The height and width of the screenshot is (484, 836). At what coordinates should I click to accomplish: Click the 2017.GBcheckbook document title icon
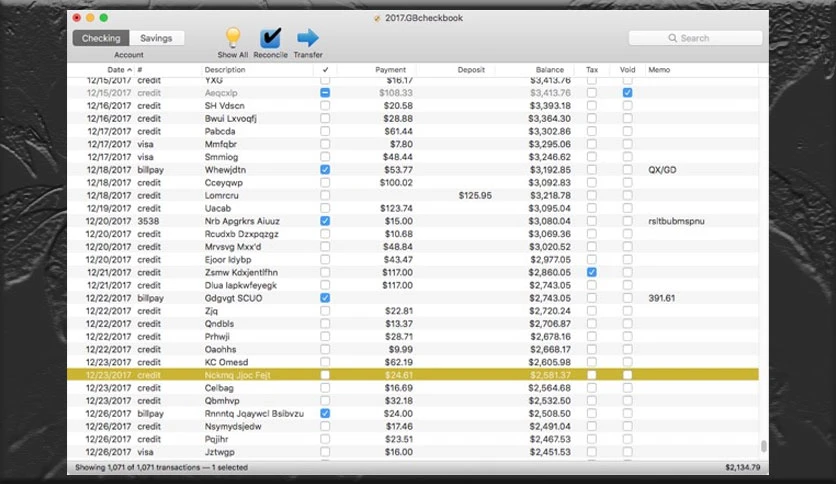click(377, 18)
